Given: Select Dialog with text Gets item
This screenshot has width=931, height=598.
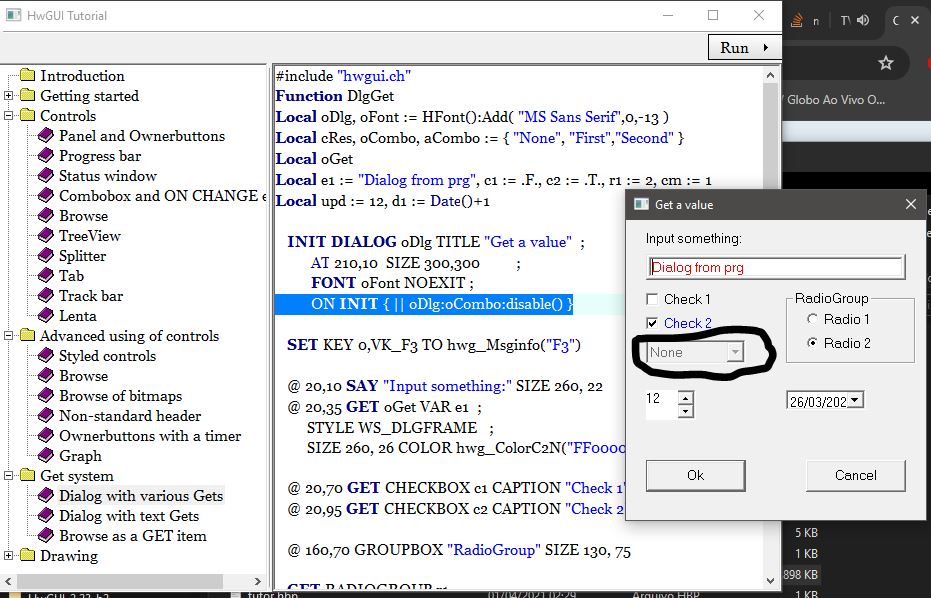Looking at the screenshot, I should click(x=128, y=516).
